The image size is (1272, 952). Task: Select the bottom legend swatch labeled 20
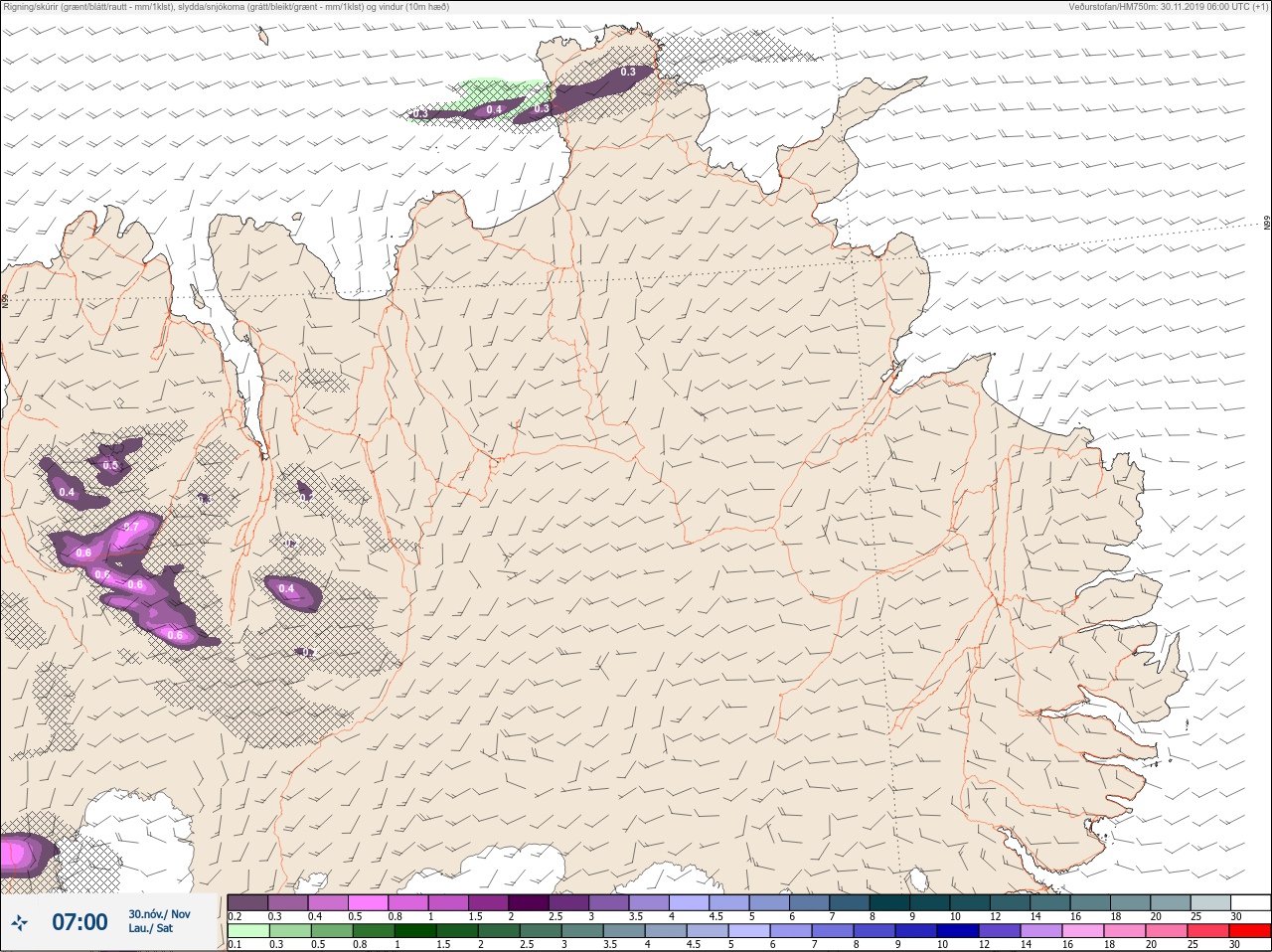tap(1167, 931)
